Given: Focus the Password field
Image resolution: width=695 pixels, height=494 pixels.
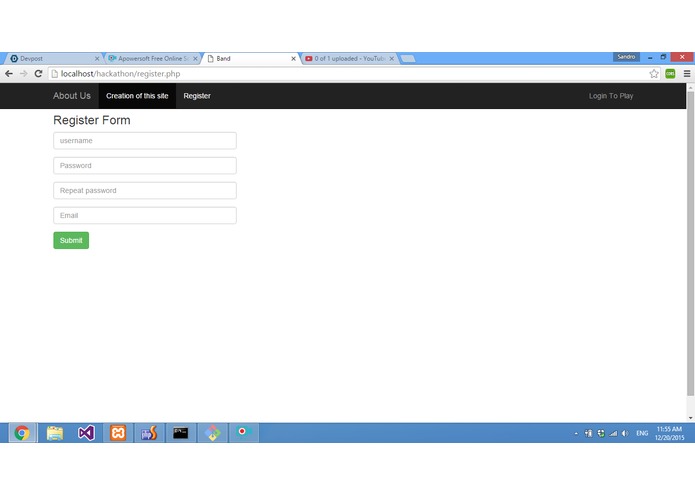Looking at the screenshot, I should [145, 165].
